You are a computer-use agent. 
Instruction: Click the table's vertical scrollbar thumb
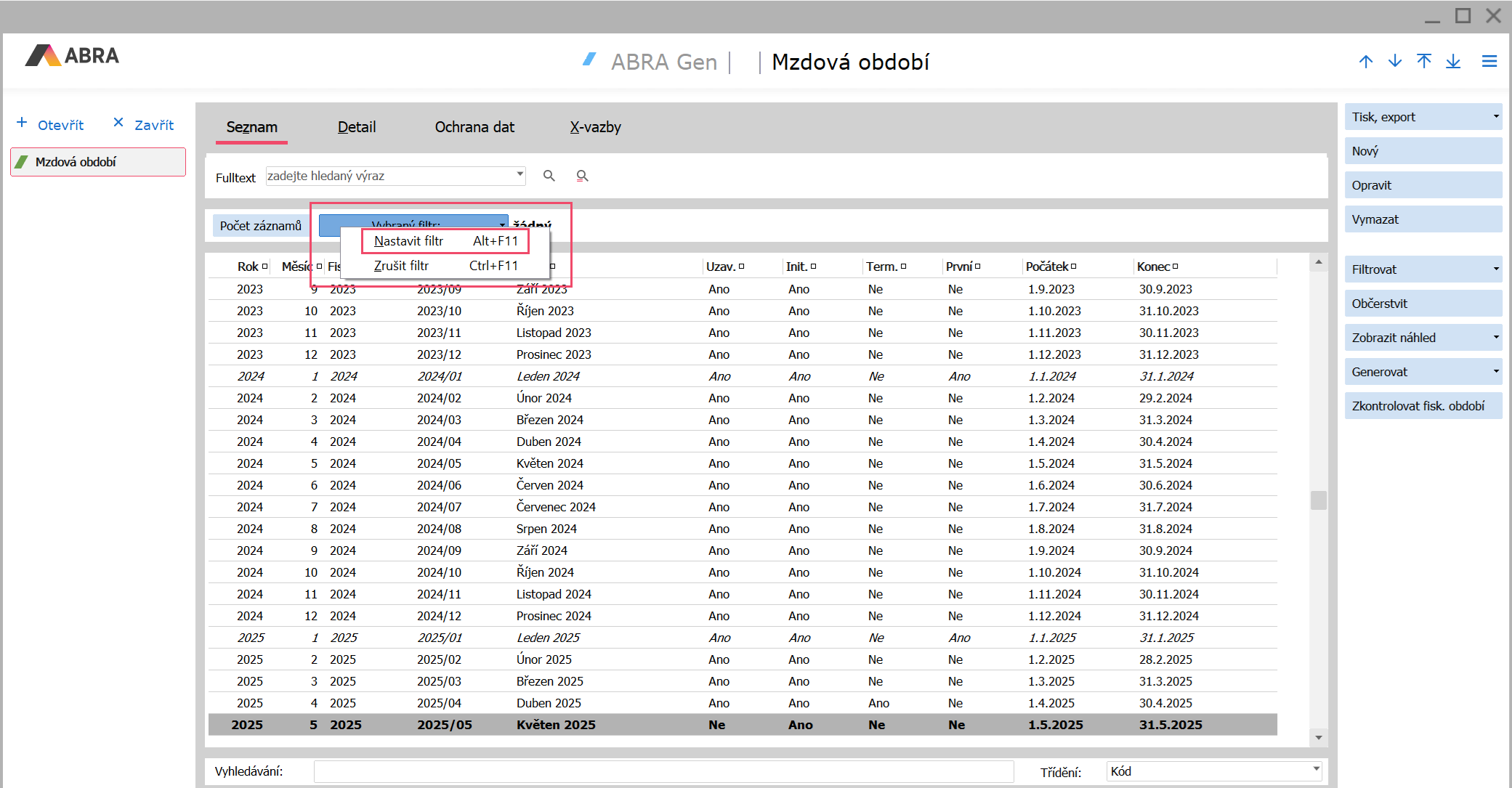tap(1319, 500)
